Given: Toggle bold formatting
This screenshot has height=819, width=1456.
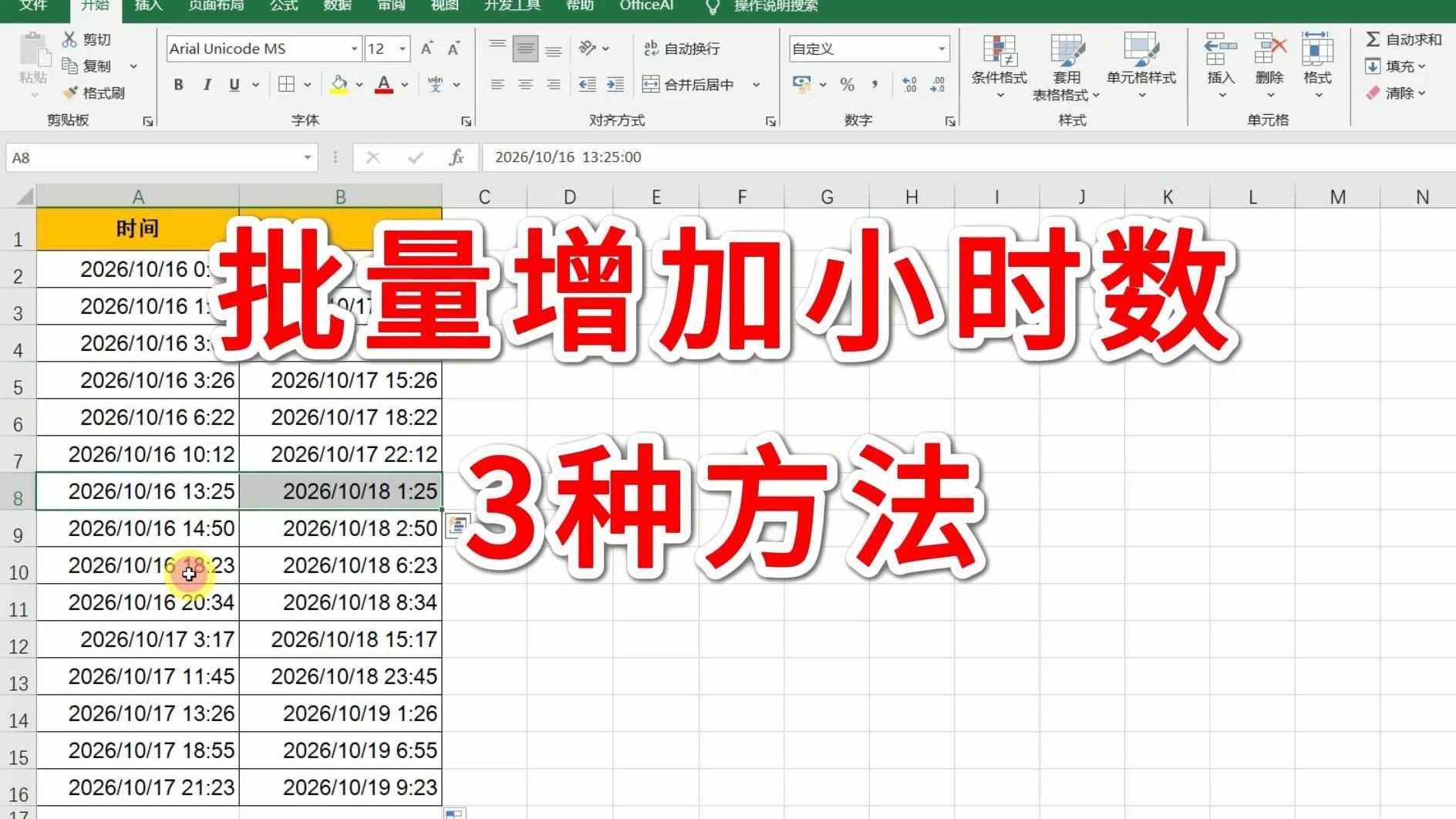Looking at the screenshot, I should click(x=178, y=85).
